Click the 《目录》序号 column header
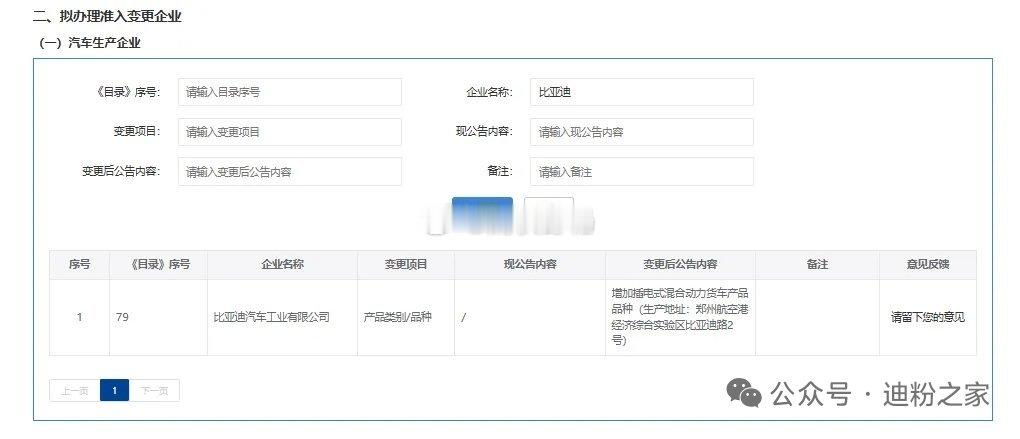Viewport: 1020px width, 439px height. [159, 265]
